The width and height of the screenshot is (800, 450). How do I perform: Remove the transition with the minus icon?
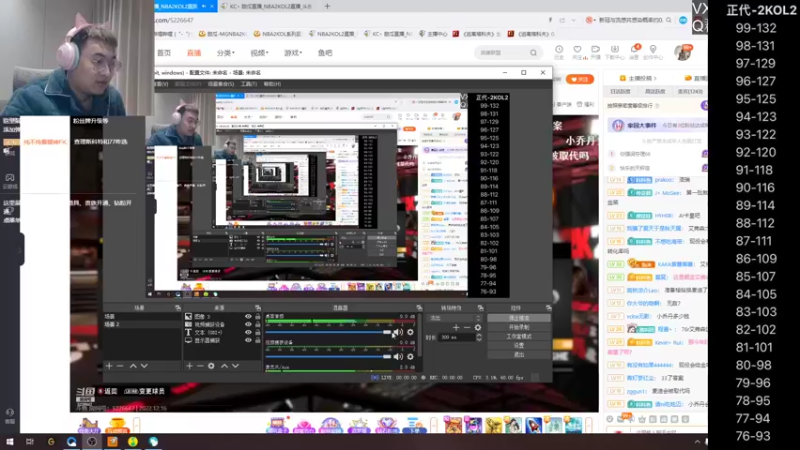tap(466, 328)
